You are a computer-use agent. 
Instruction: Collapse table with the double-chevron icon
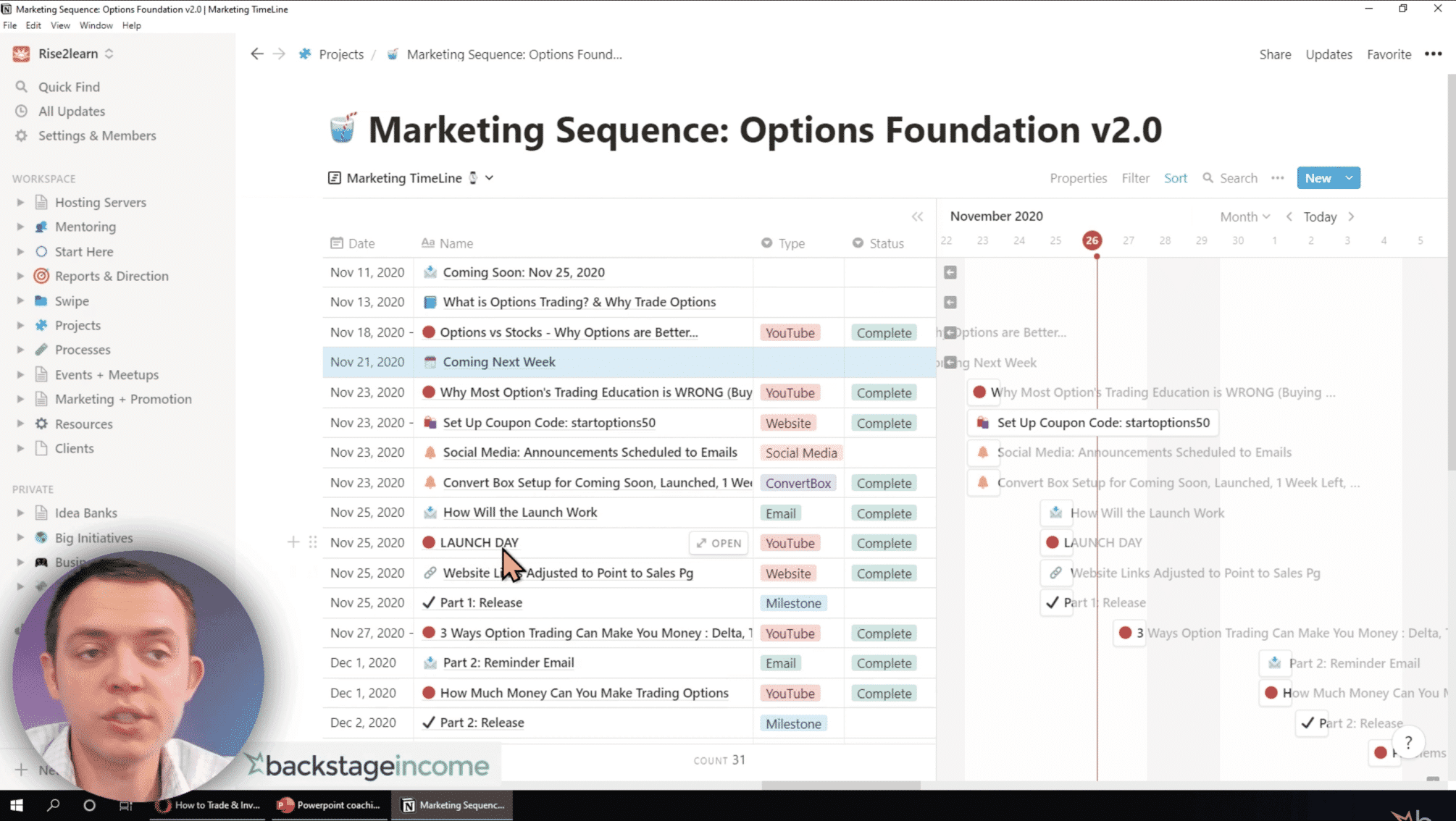pos(917,216)
